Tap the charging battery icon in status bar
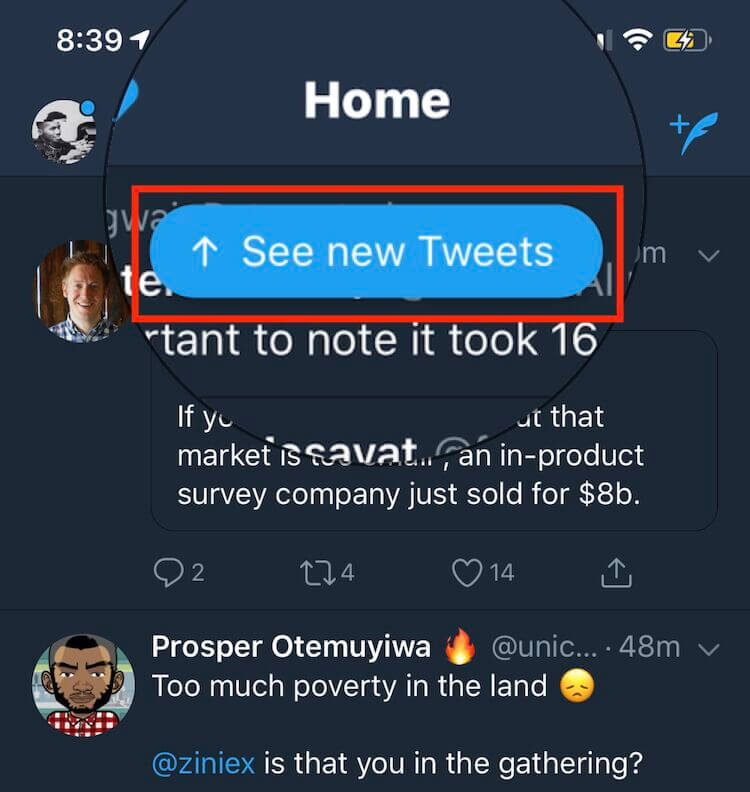Screen dimensions: 750x792 click(x=686, y=40)
